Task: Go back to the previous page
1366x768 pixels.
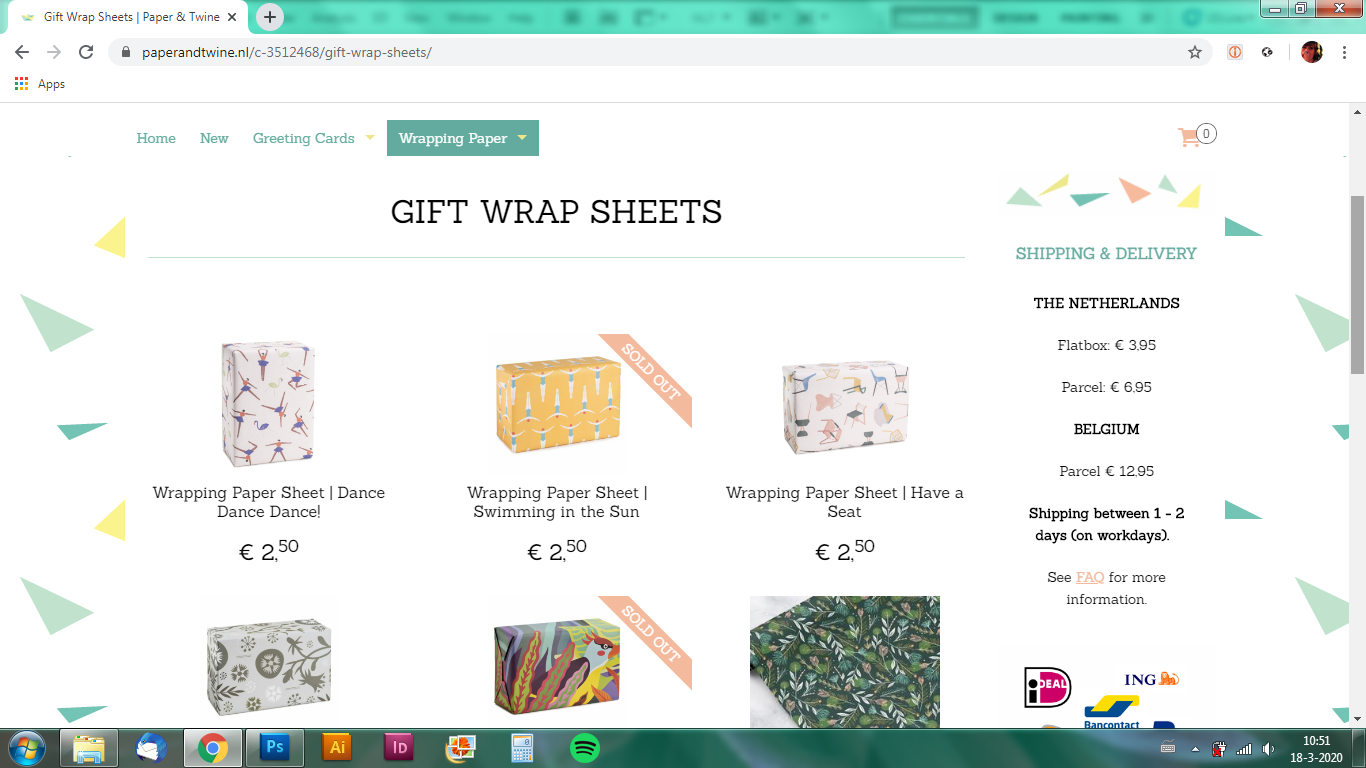Action: [22, 52]
